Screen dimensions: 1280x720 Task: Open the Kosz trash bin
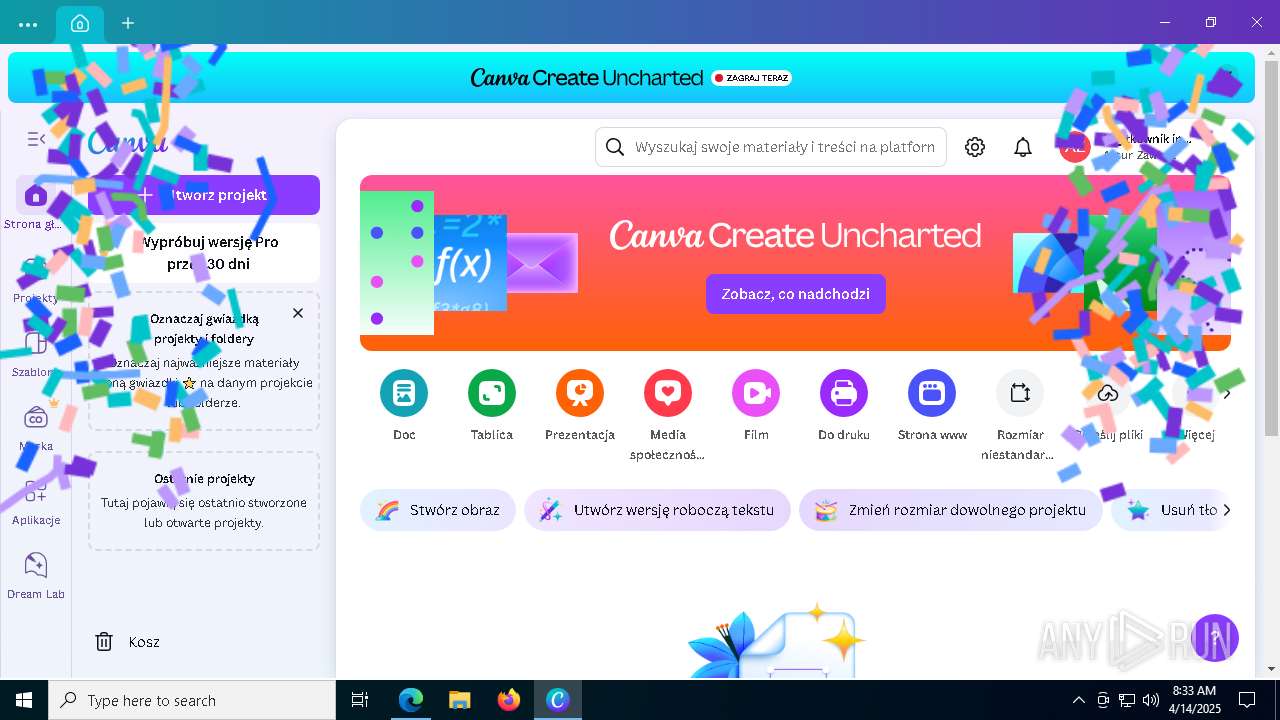click(127, 642)
